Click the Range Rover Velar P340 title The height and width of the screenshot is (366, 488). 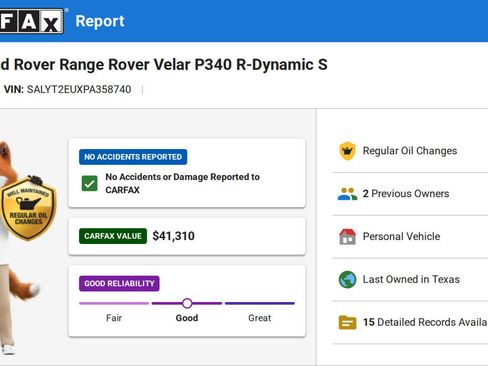(x=164, y=64)
